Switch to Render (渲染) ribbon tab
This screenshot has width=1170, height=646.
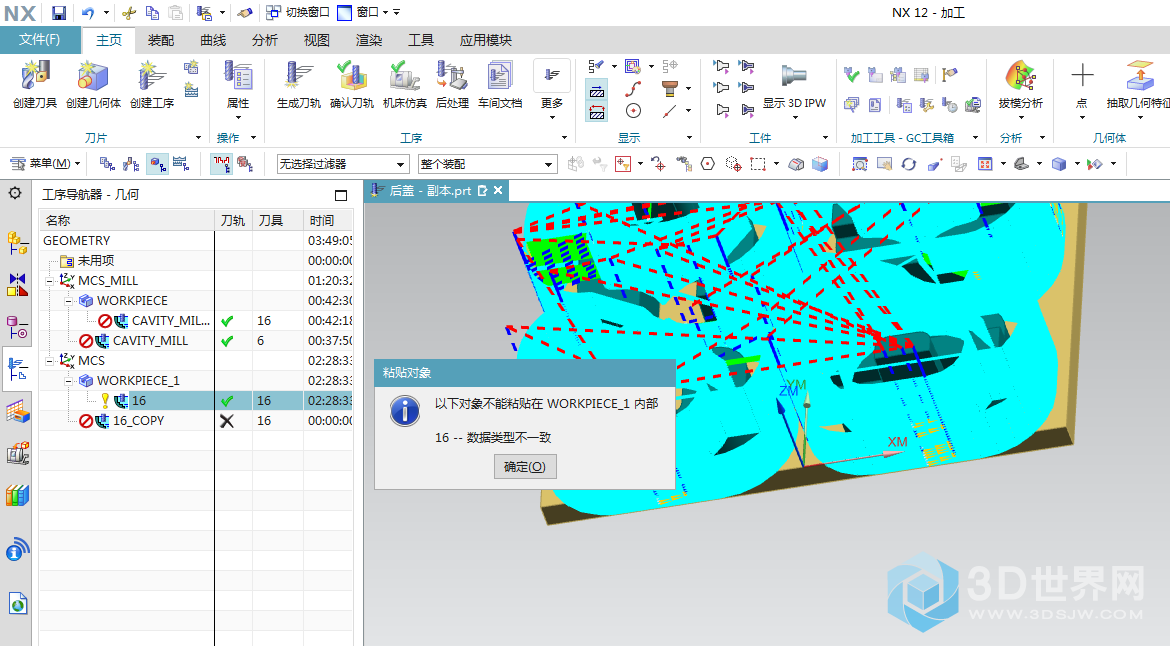click(369, 40)
